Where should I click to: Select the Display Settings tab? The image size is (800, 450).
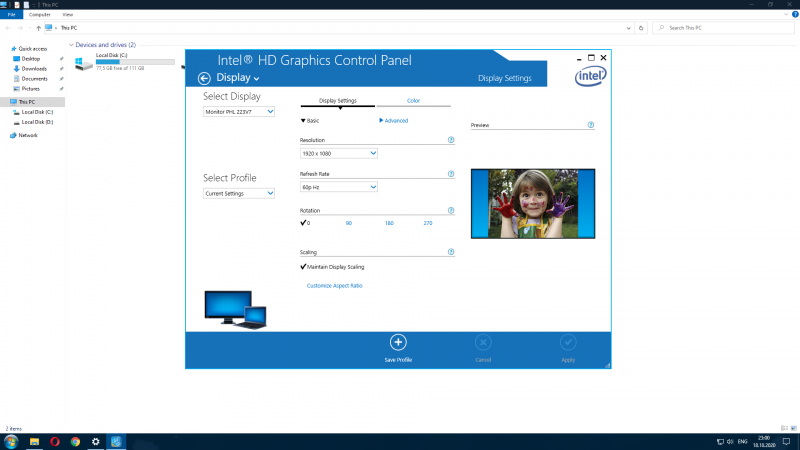click(337, 101)
